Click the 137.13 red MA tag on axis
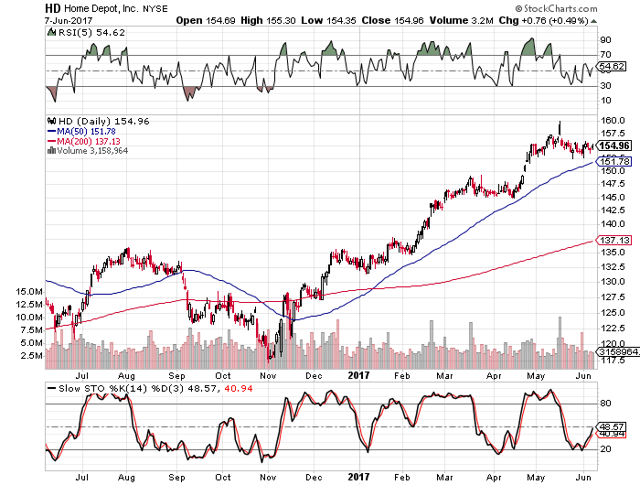640x485 pixels. click(x=614, y=240)
